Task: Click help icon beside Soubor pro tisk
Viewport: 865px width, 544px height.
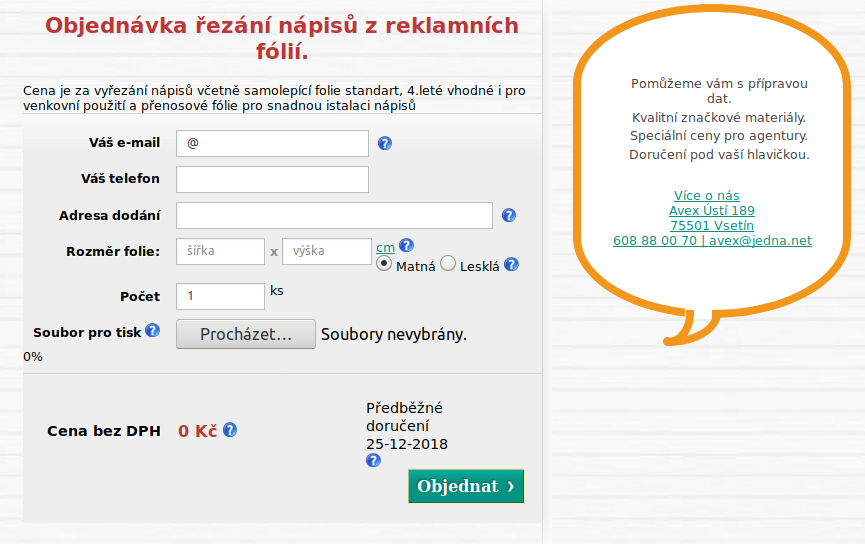Action: pos(152,330)
